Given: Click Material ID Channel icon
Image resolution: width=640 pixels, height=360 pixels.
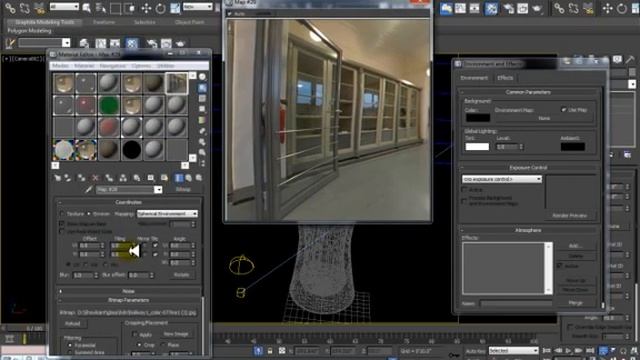Looking at the screenshot, I should tap(151, 178).
